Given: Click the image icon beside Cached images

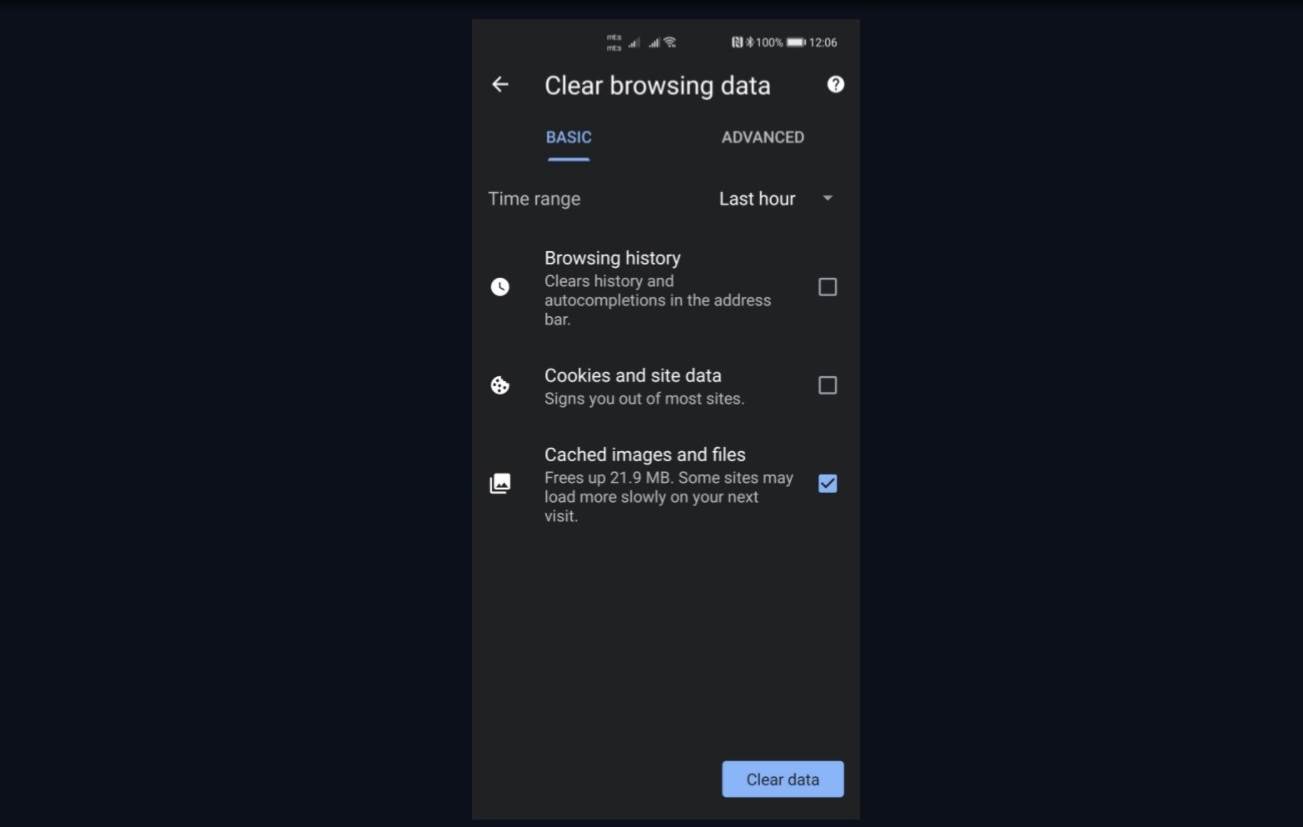Looking at the screenshot, I should tap(500, 482).
